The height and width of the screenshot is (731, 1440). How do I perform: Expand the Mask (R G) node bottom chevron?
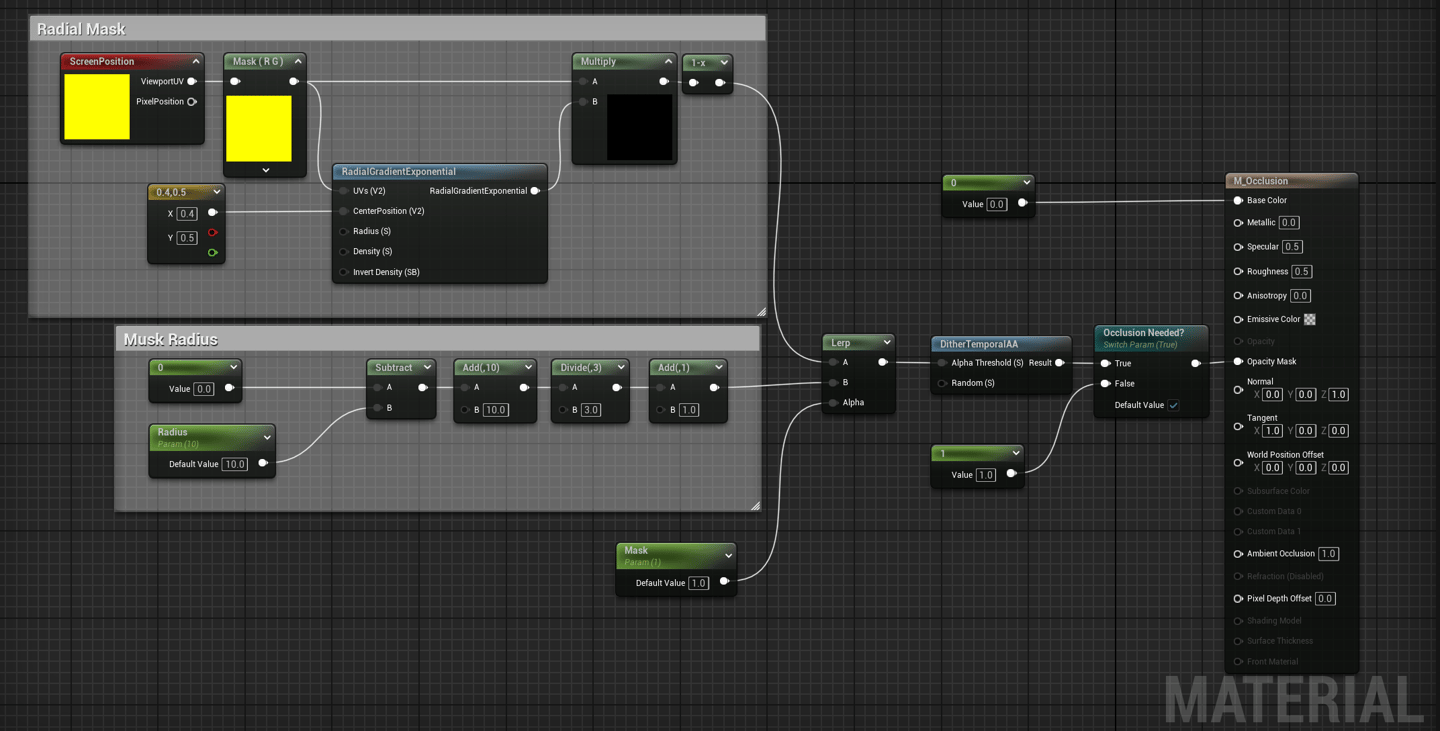point(265,170)
